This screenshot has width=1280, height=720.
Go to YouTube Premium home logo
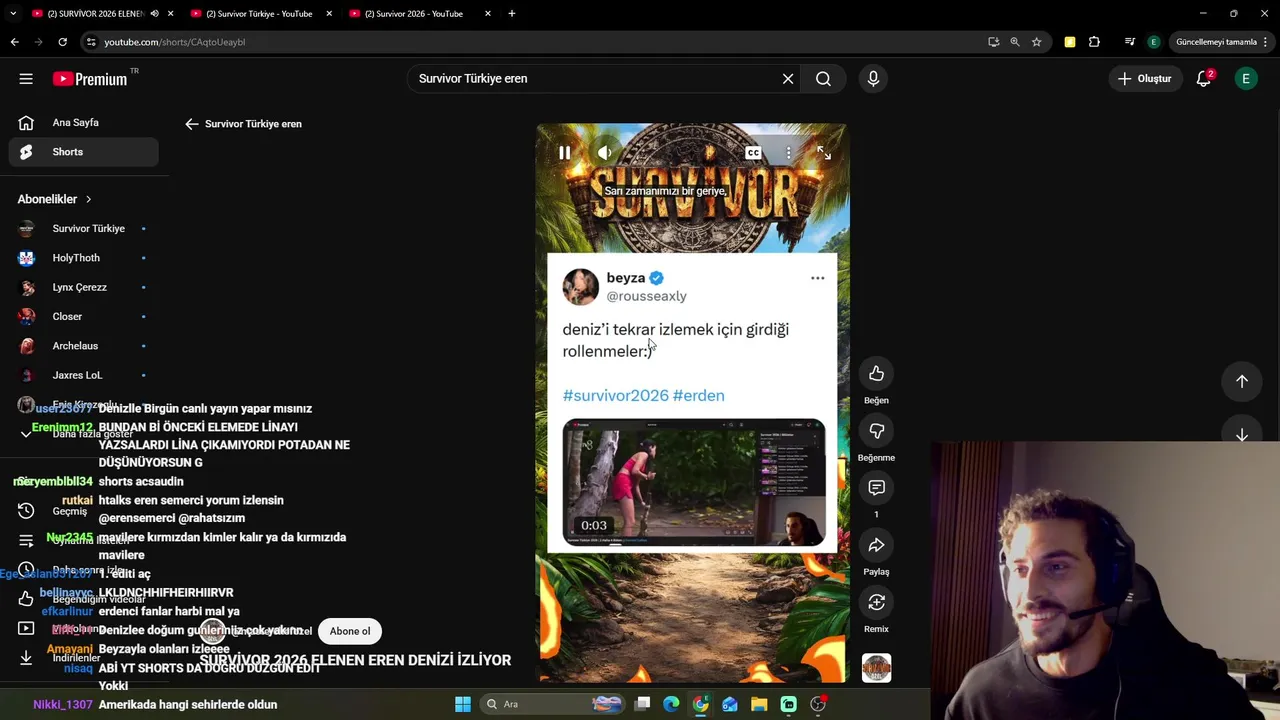point(90,79)
